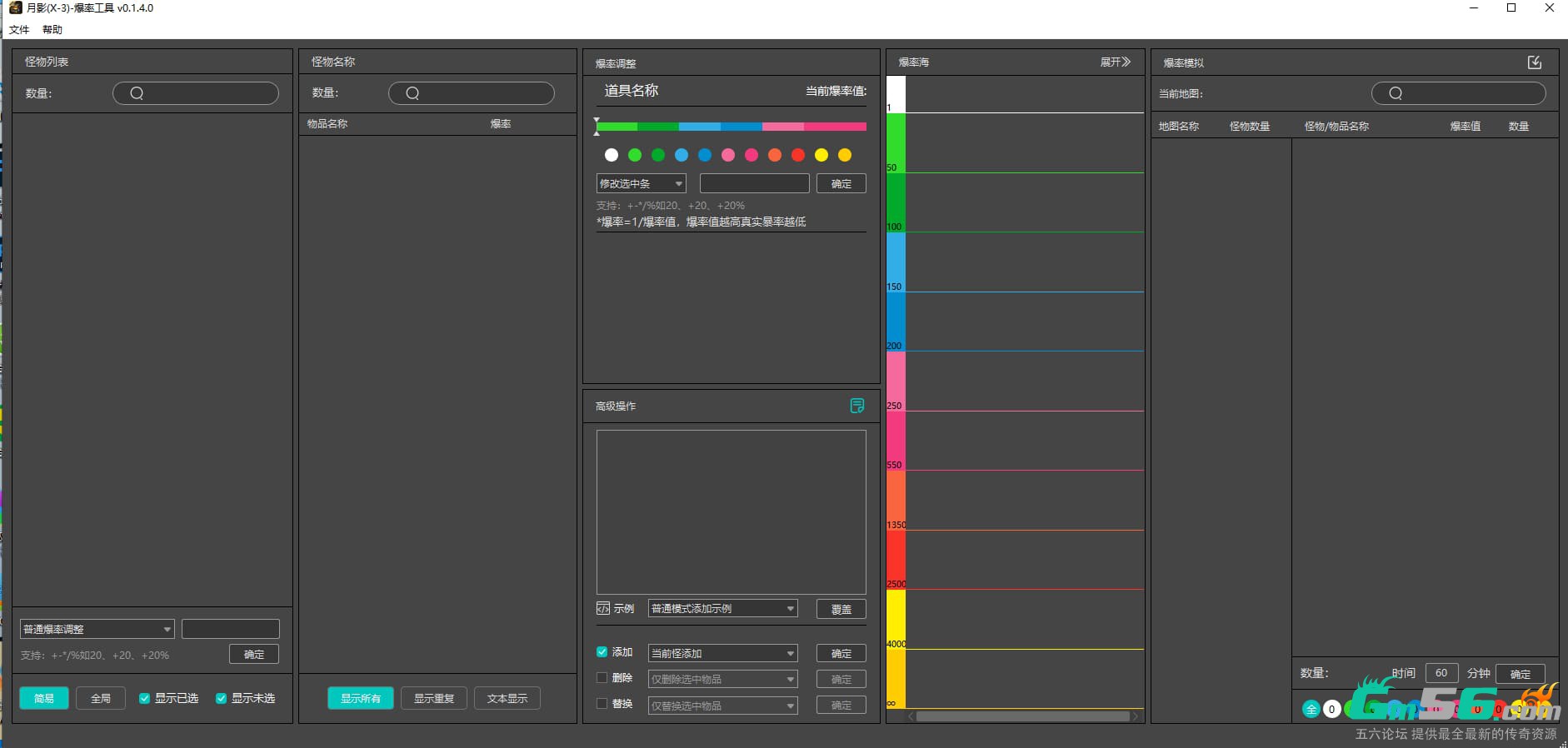
Task: Select the orange color dot
Action: [x=775, y=155]
